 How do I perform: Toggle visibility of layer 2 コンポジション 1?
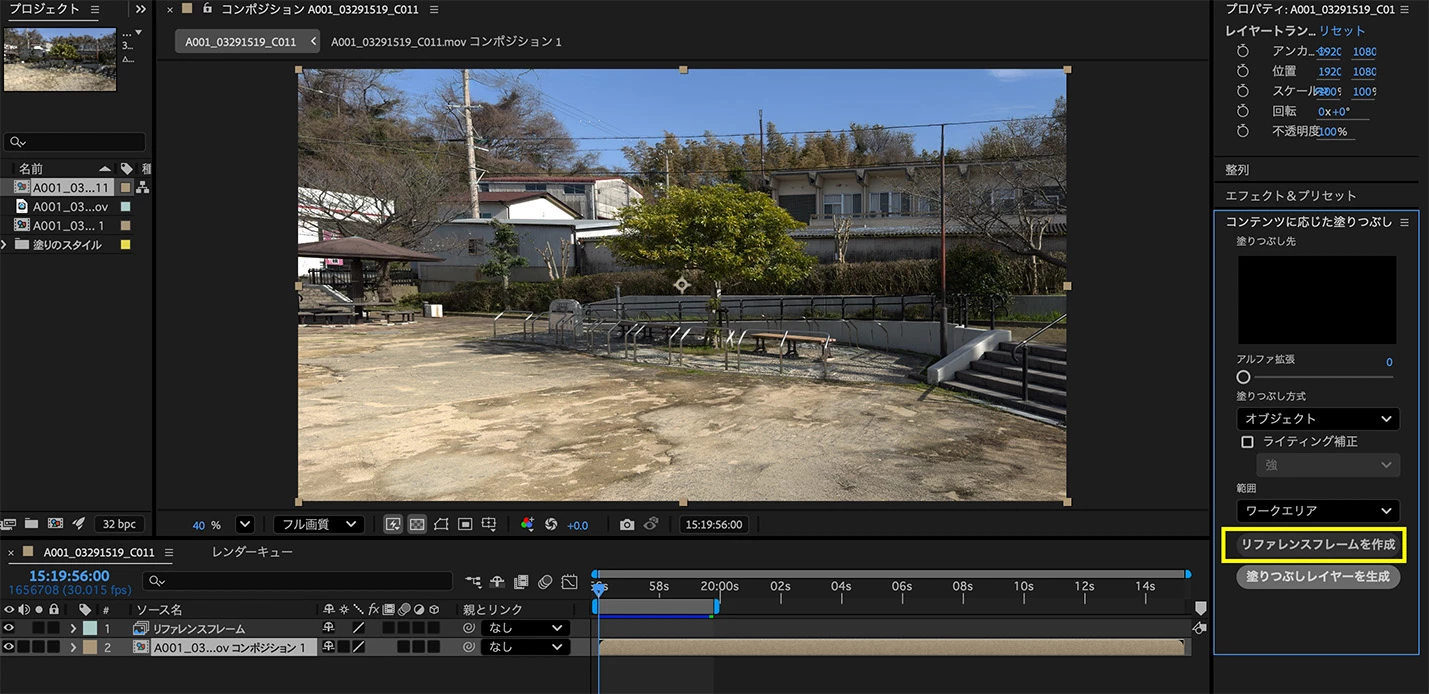[9, 647]
